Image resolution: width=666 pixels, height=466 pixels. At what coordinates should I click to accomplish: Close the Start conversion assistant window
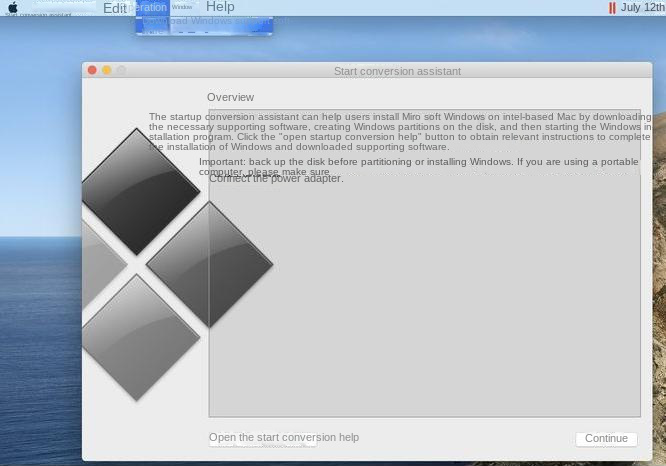[92, 70]
